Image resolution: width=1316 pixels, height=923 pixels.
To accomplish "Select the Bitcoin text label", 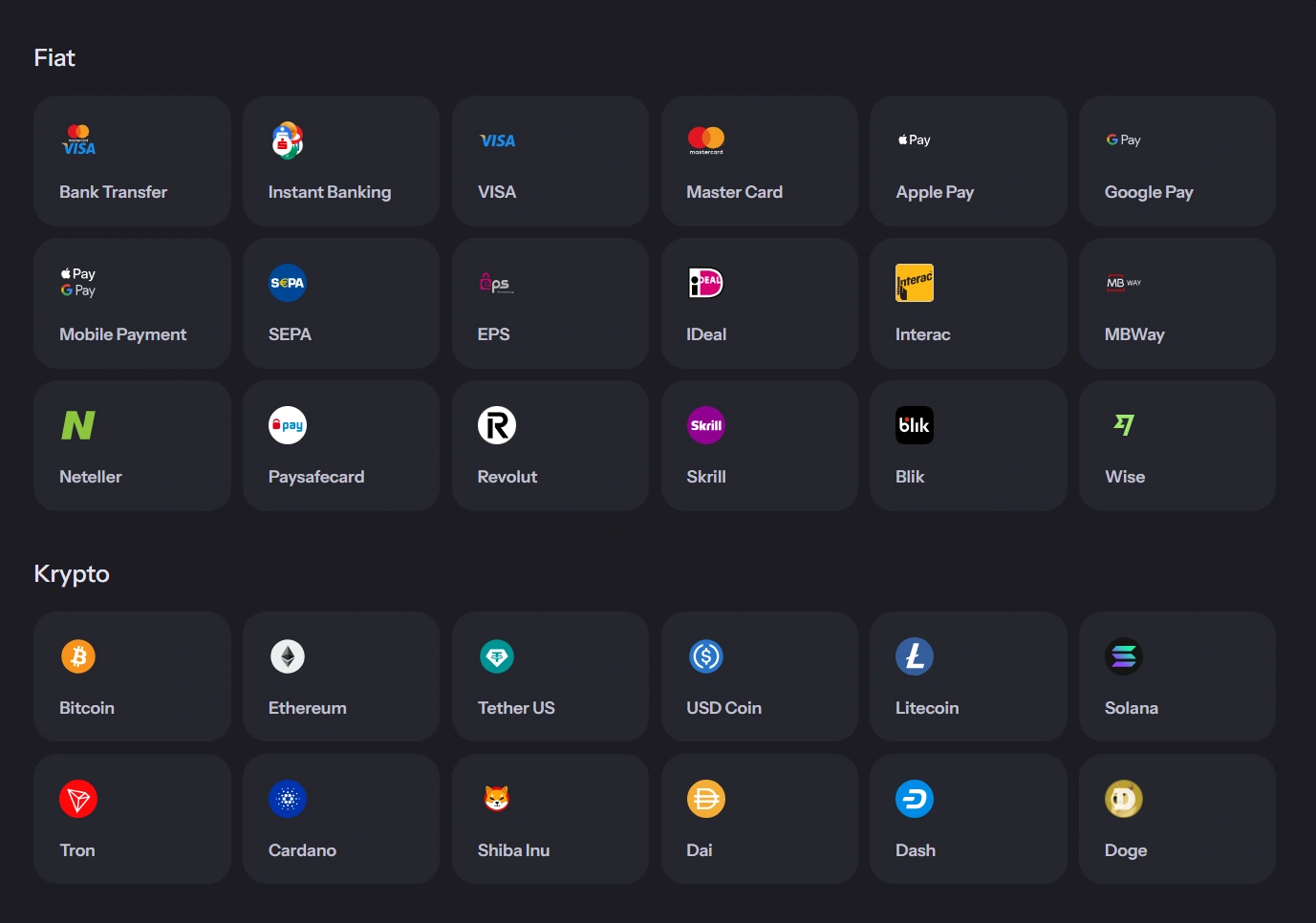I will pos(87,708).
